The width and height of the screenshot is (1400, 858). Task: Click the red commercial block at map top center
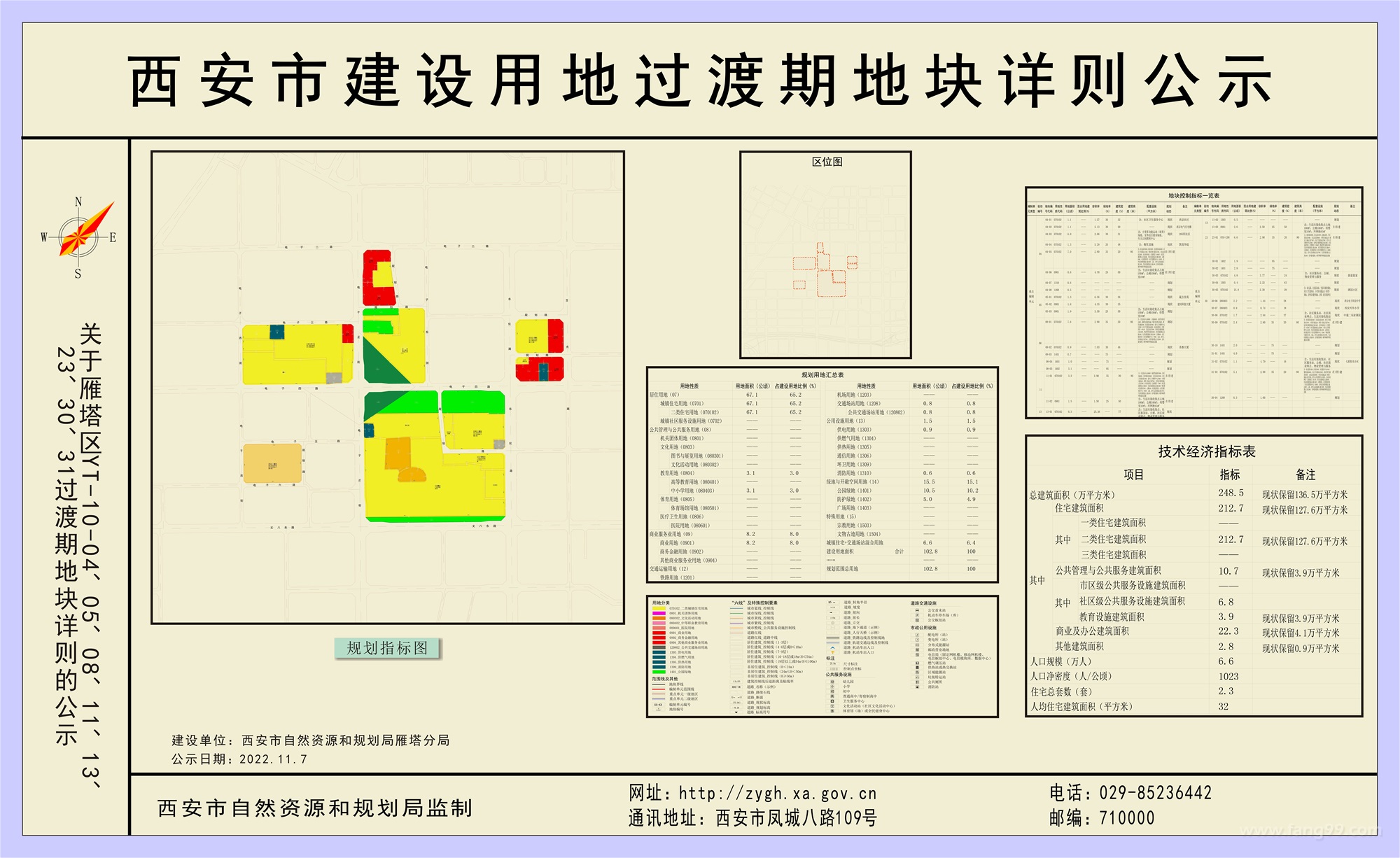click(379, 278)
